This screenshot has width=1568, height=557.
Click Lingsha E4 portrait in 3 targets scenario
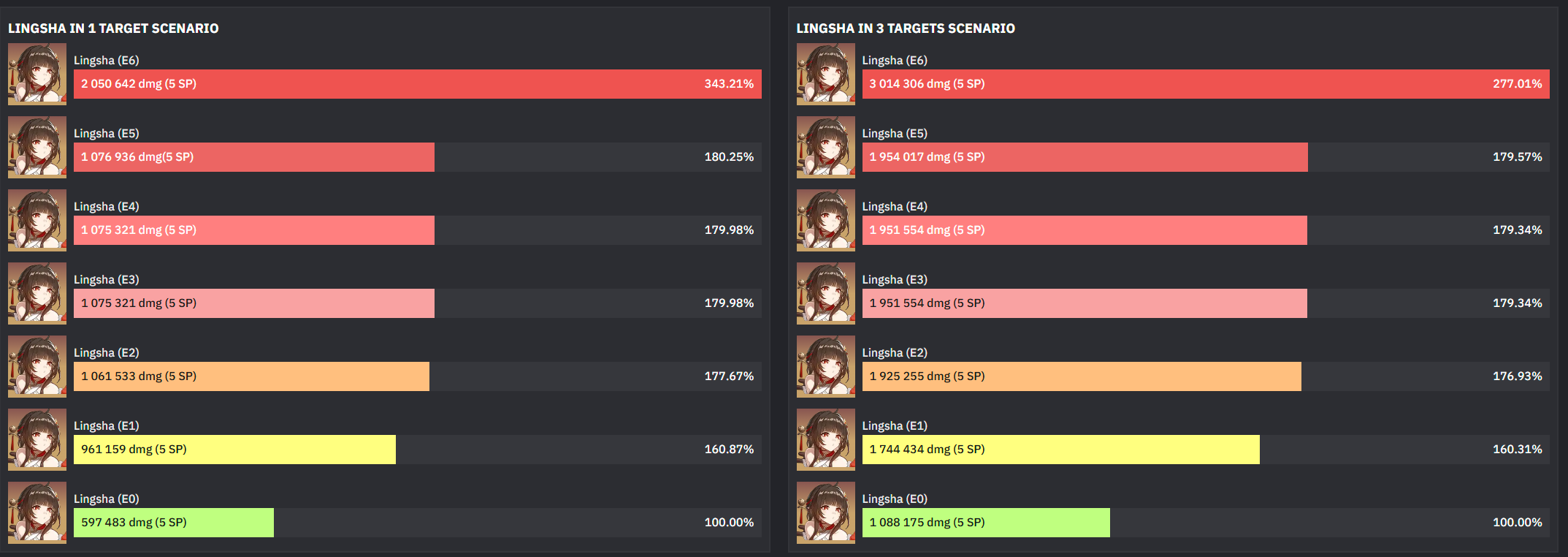[825, 221]
